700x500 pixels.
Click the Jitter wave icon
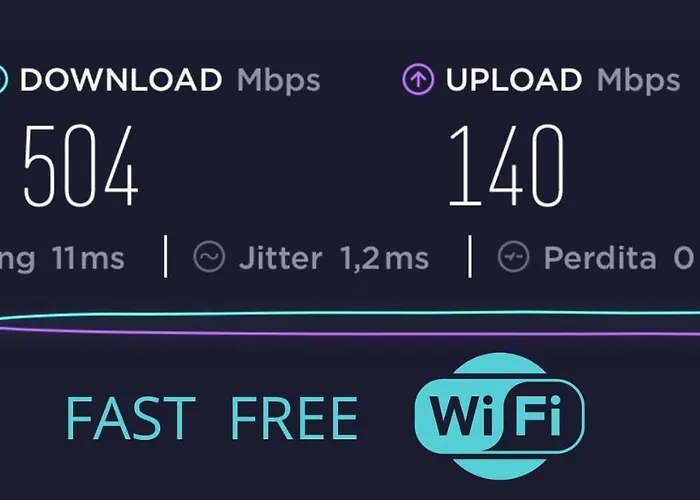coord(209,257)
